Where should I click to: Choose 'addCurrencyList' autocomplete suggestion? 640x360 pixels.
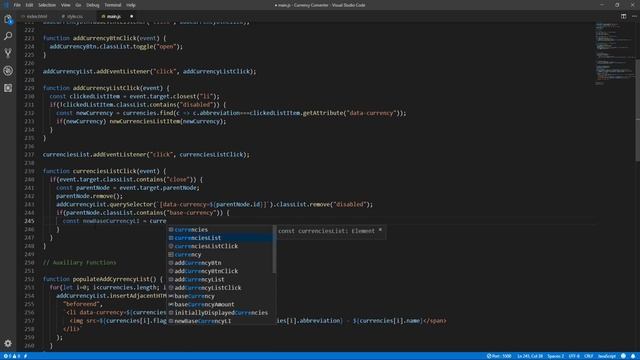click(220, 280)
